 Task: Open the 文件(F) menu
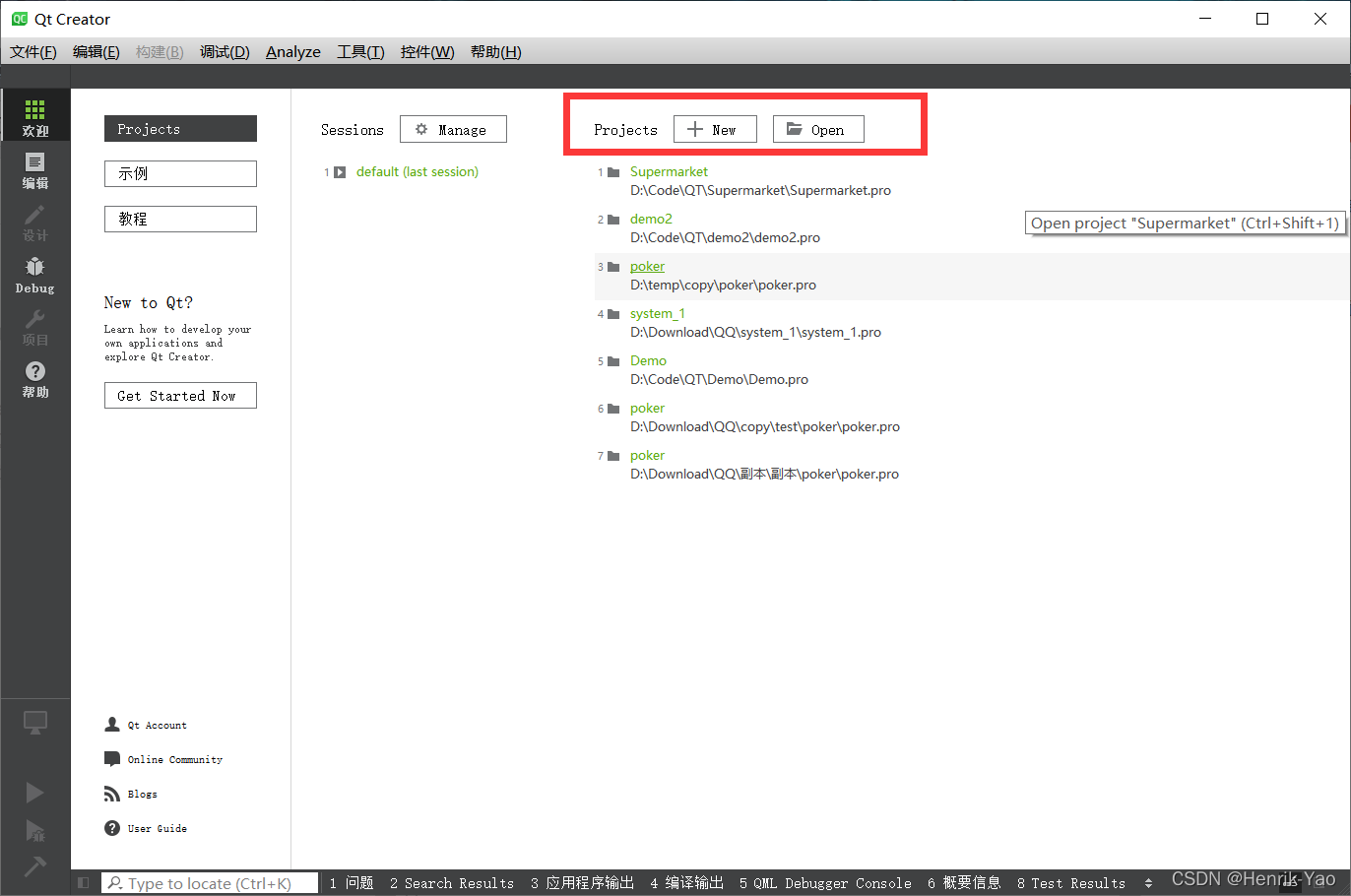click(x=33, y=52)
